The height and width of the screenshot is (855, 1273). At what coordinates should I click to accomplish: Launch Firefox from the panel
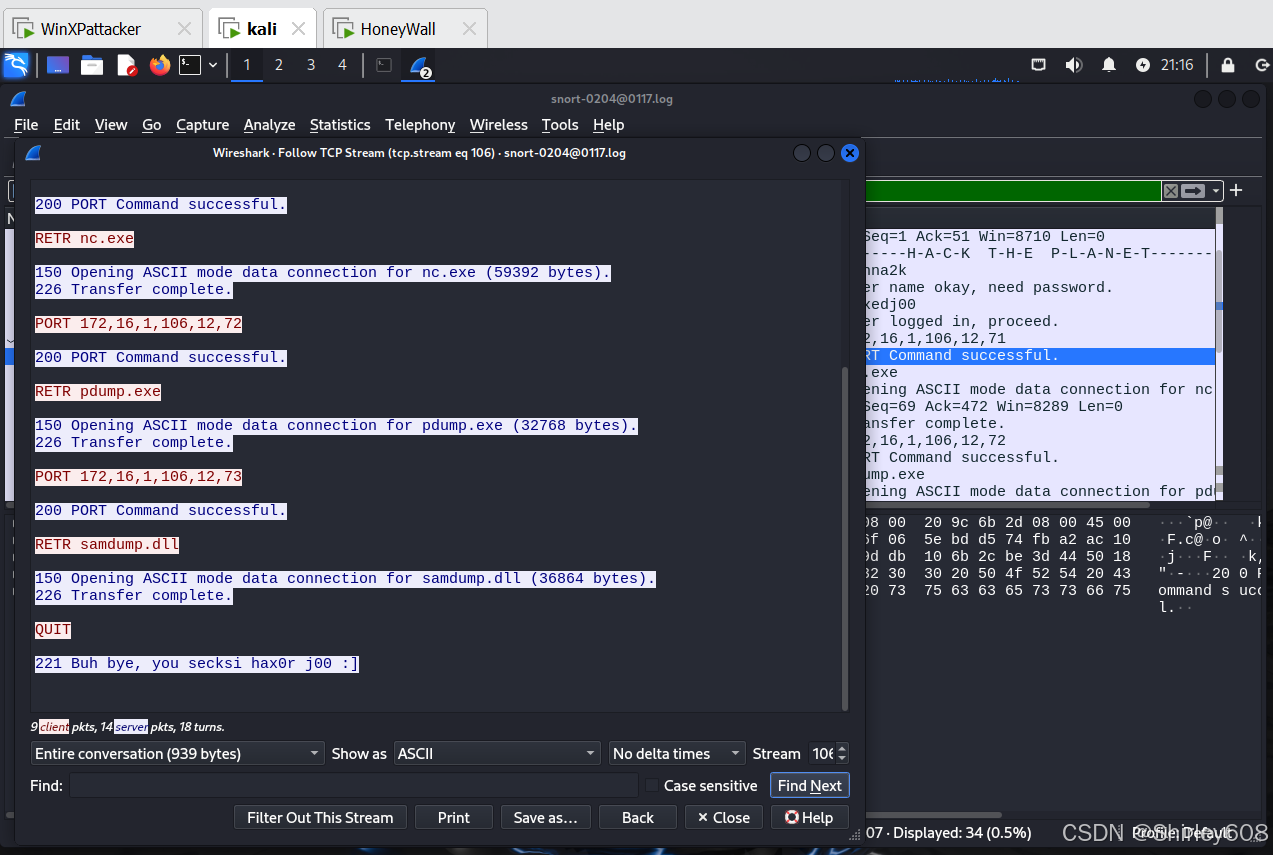160,65
